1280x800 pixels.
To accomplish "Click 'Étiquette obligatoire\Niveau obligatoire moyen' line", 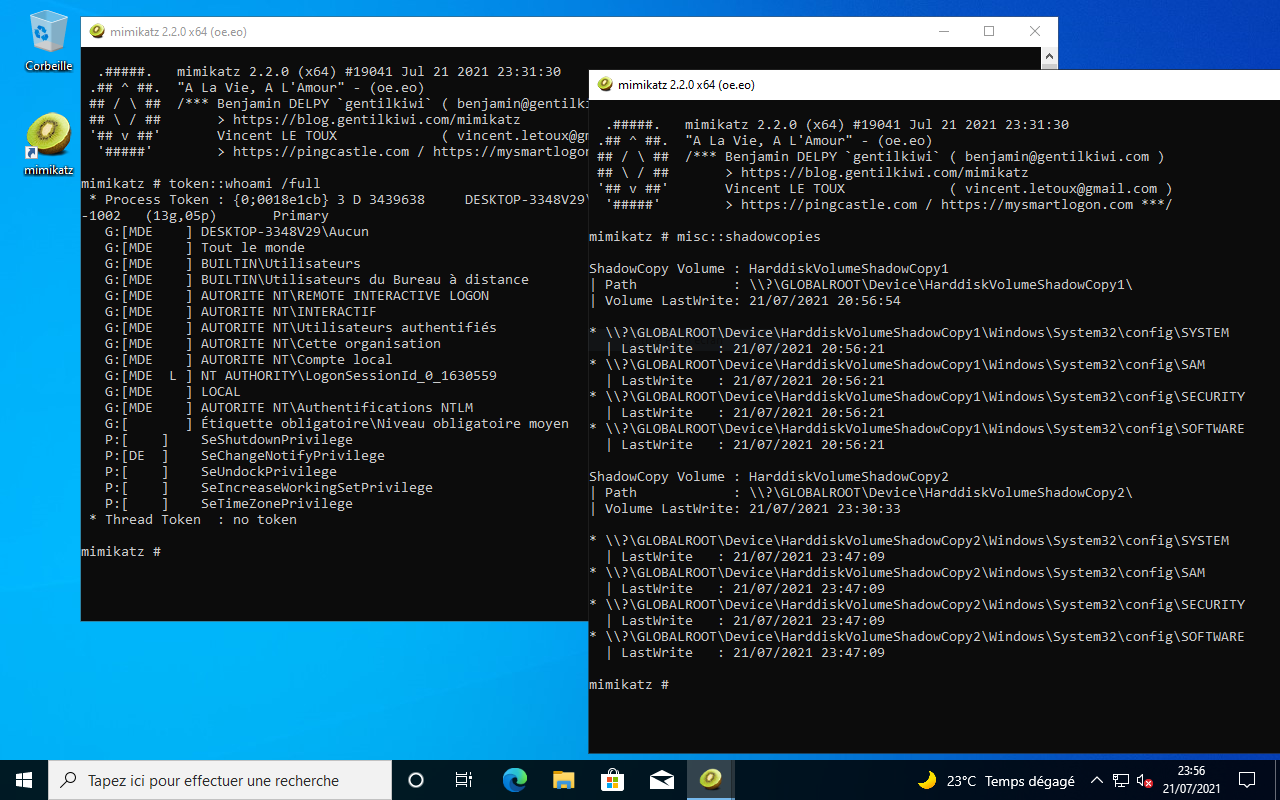I will click(337, 424).
